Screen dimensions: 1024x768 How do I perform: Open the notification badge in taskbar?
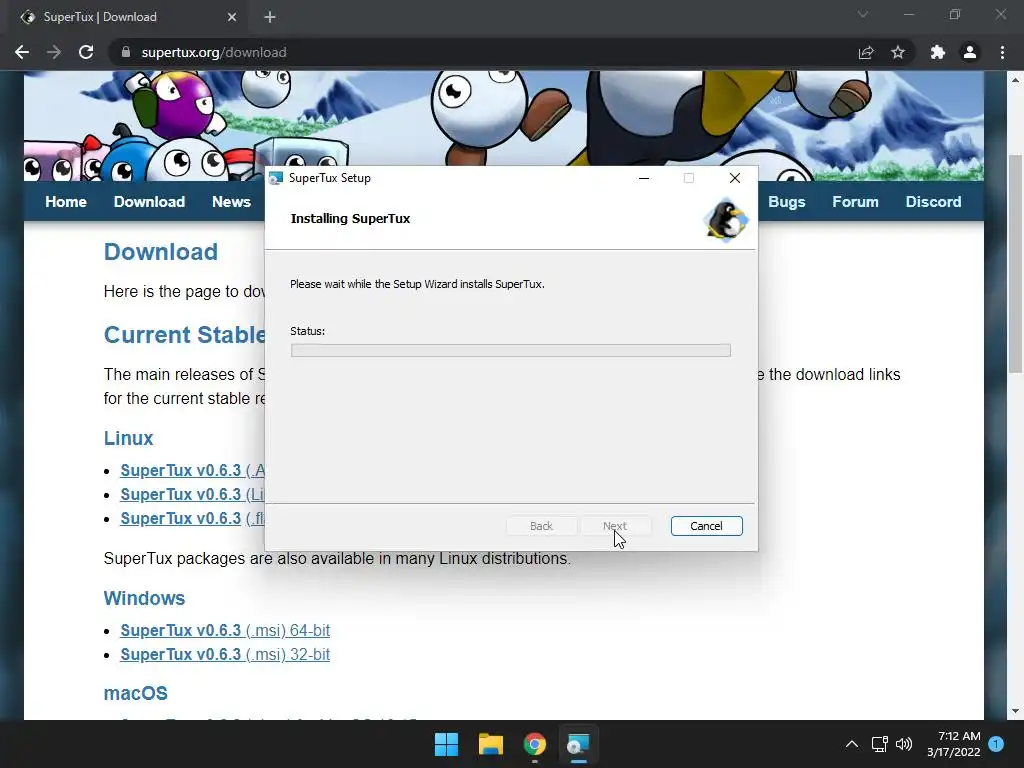(x=996, y=744)
